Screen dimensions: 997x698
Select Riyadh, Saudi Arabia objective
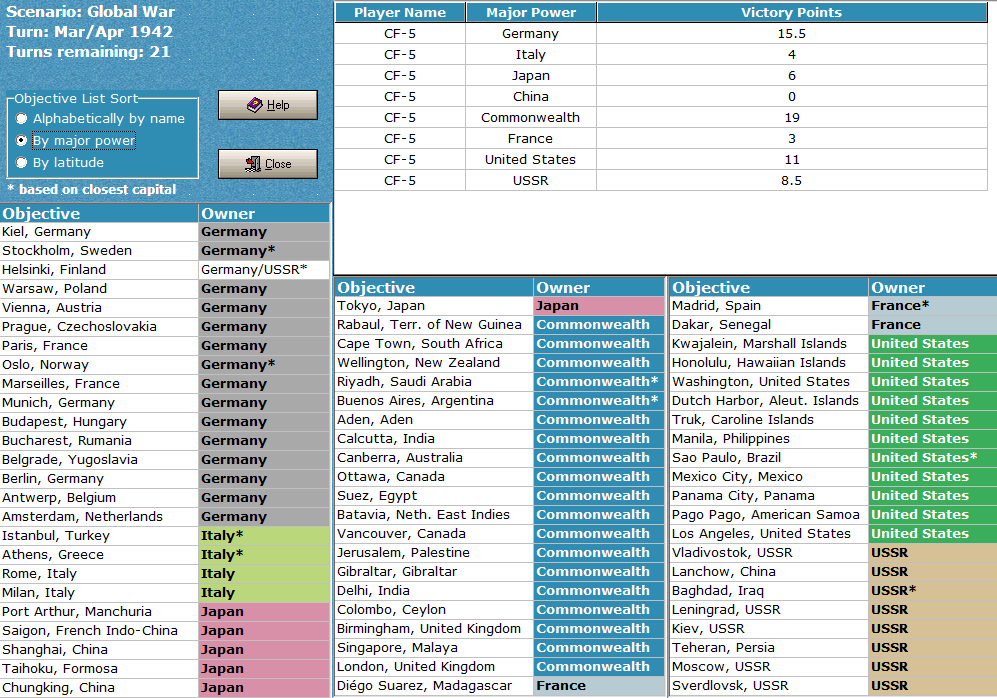pyautogui.click(x=434, y=382)
